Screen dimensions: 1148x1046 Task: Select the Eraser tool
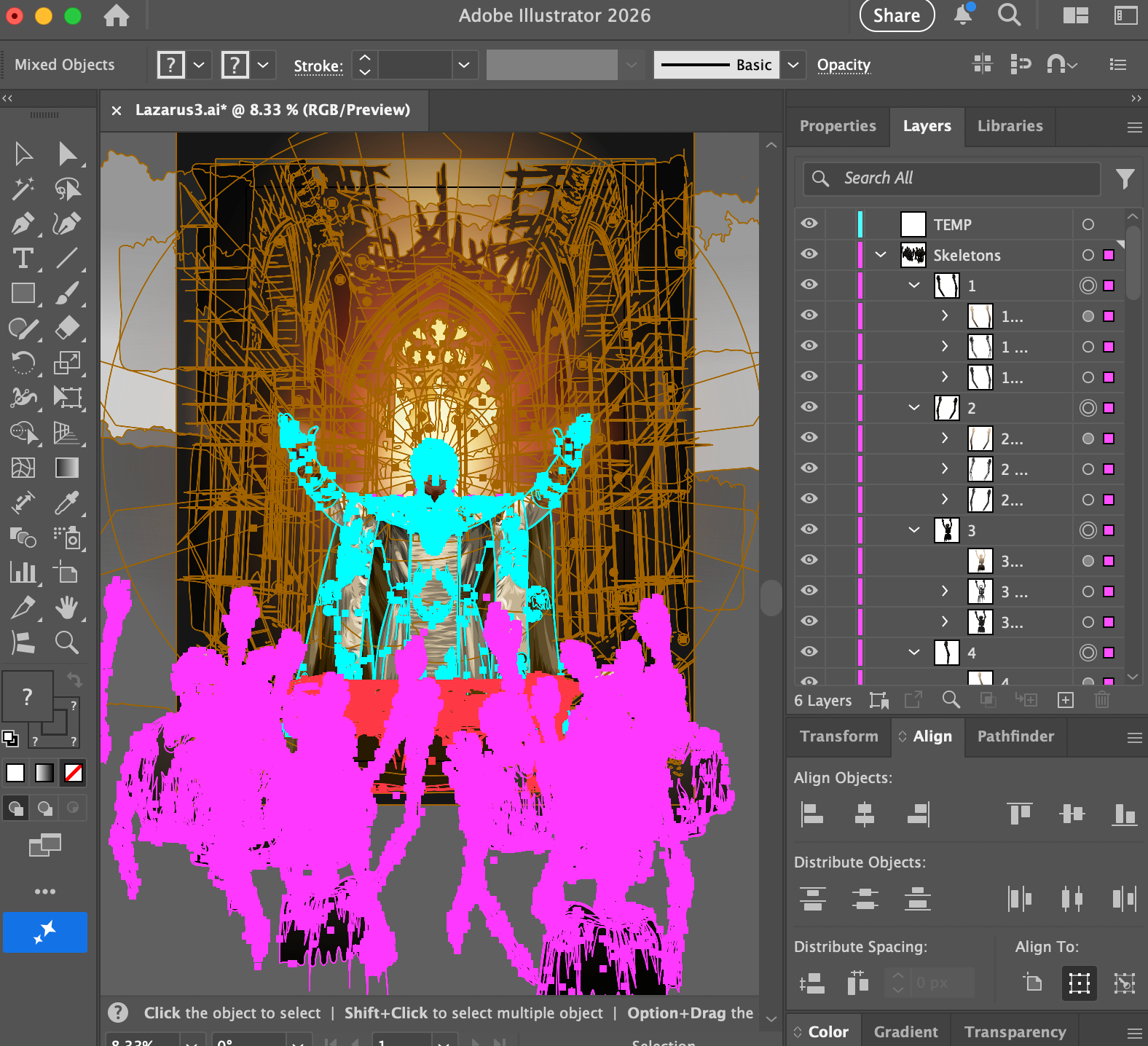(x=67, y=328)
